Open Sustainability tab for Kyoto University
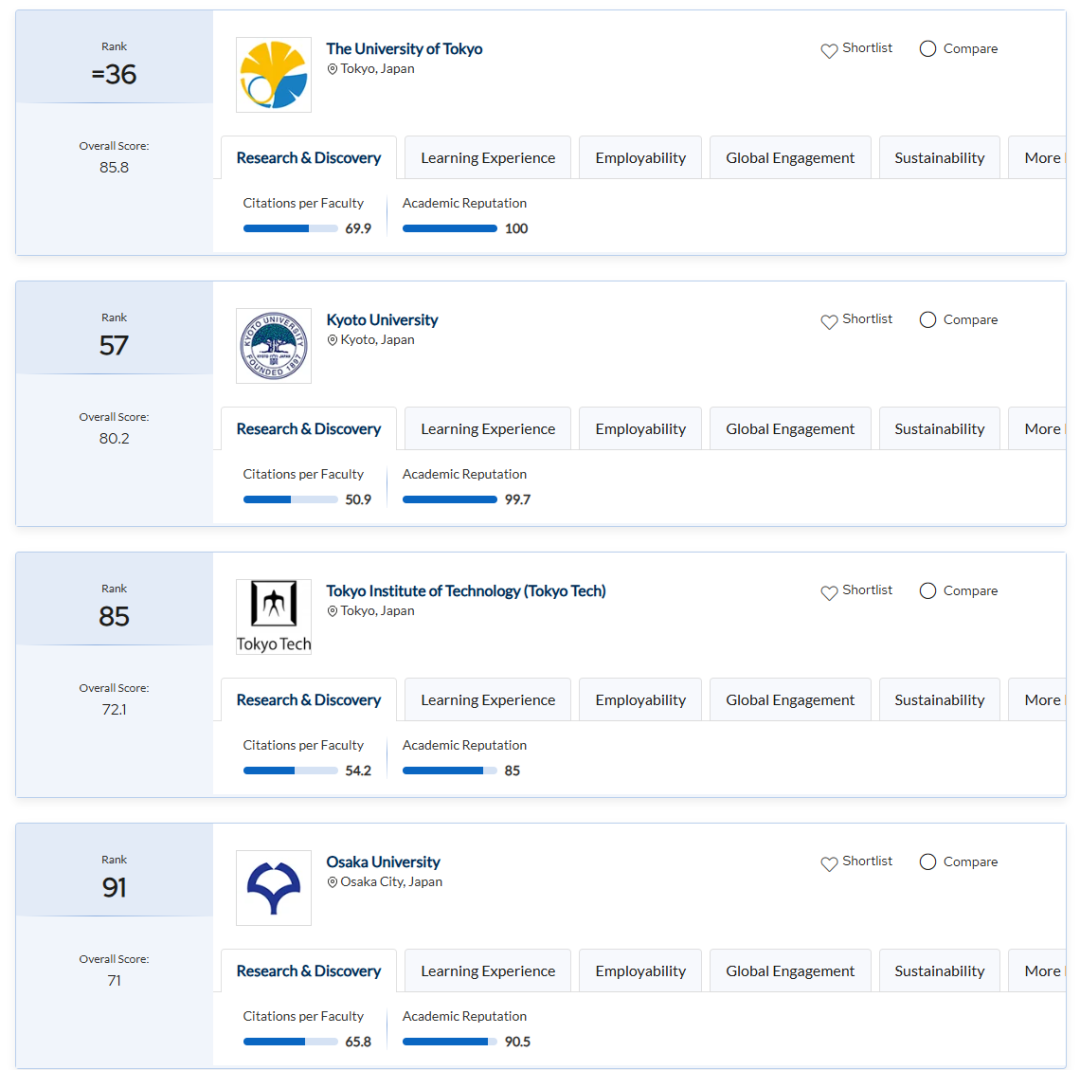This screenshot has width=1080, height=1070. 939,429
